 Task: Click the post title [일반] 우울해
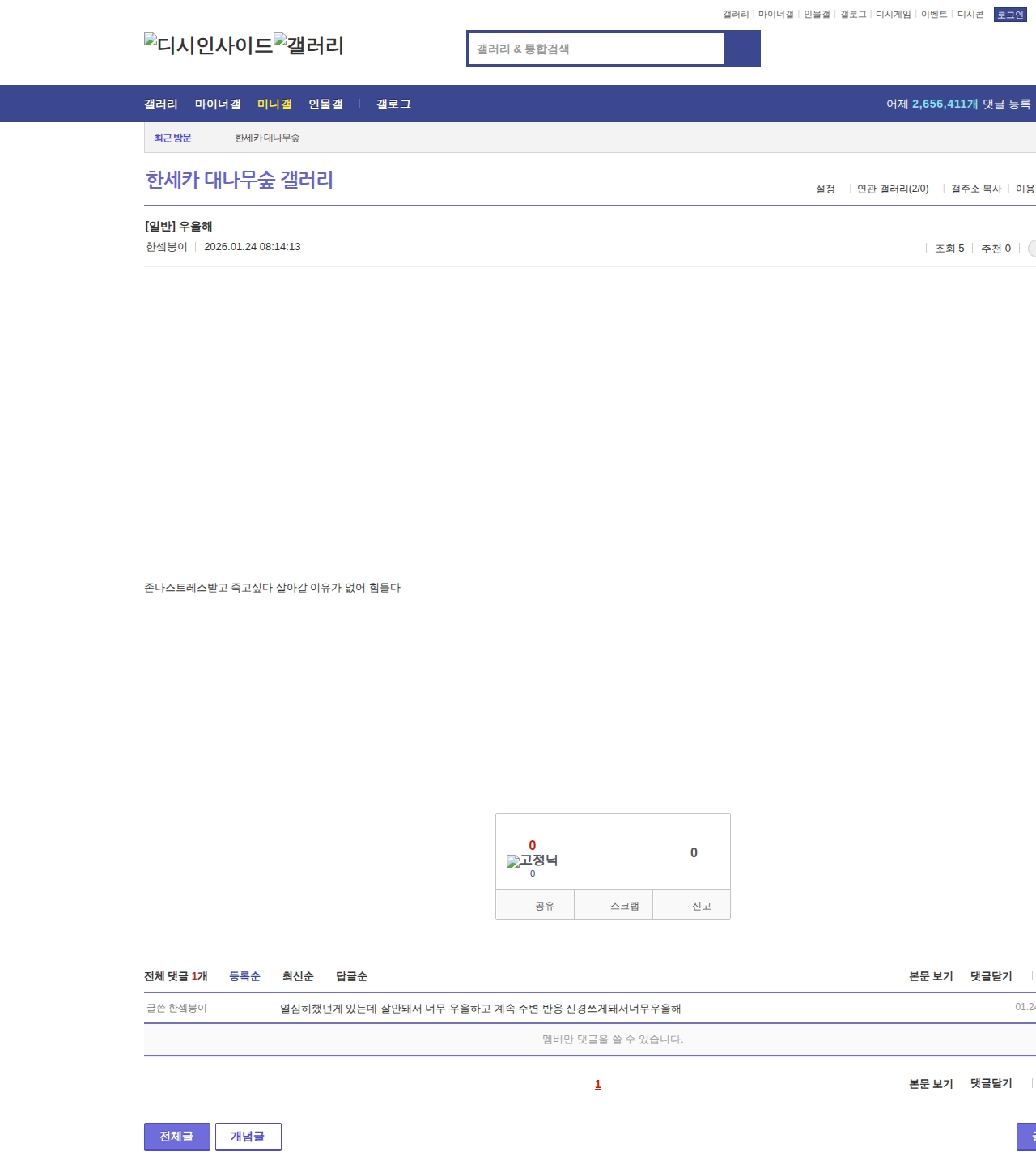[178, 227]
